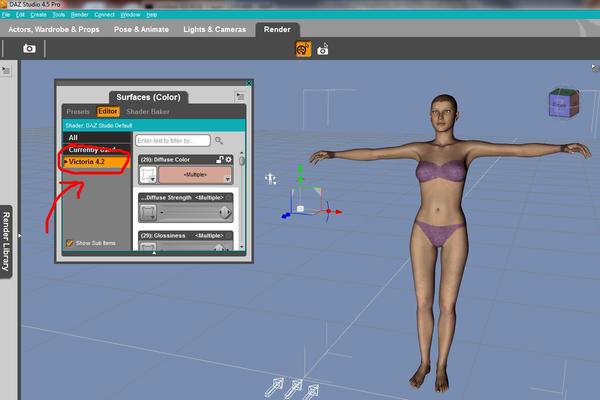Open the File menu

click(6, 15)
